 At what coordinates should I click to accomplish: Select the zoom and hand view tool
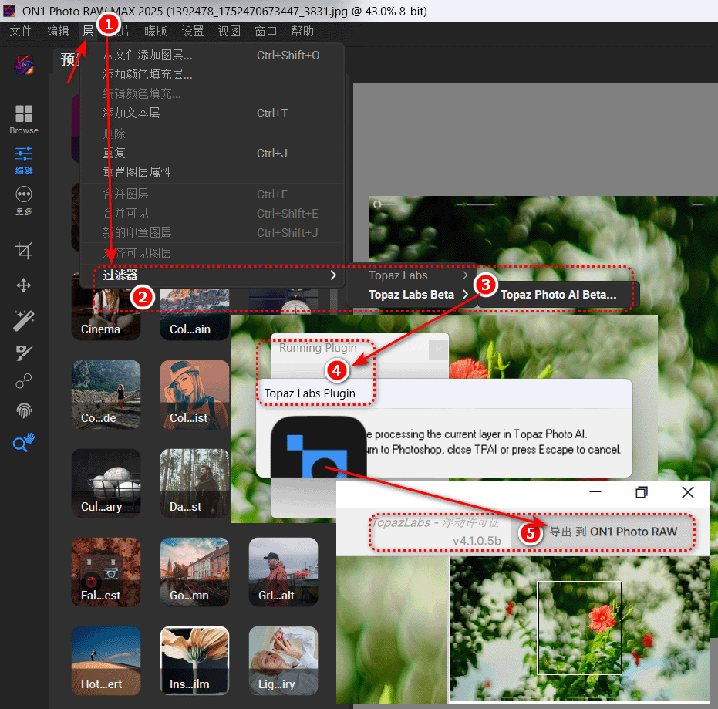tap(24, 443)
